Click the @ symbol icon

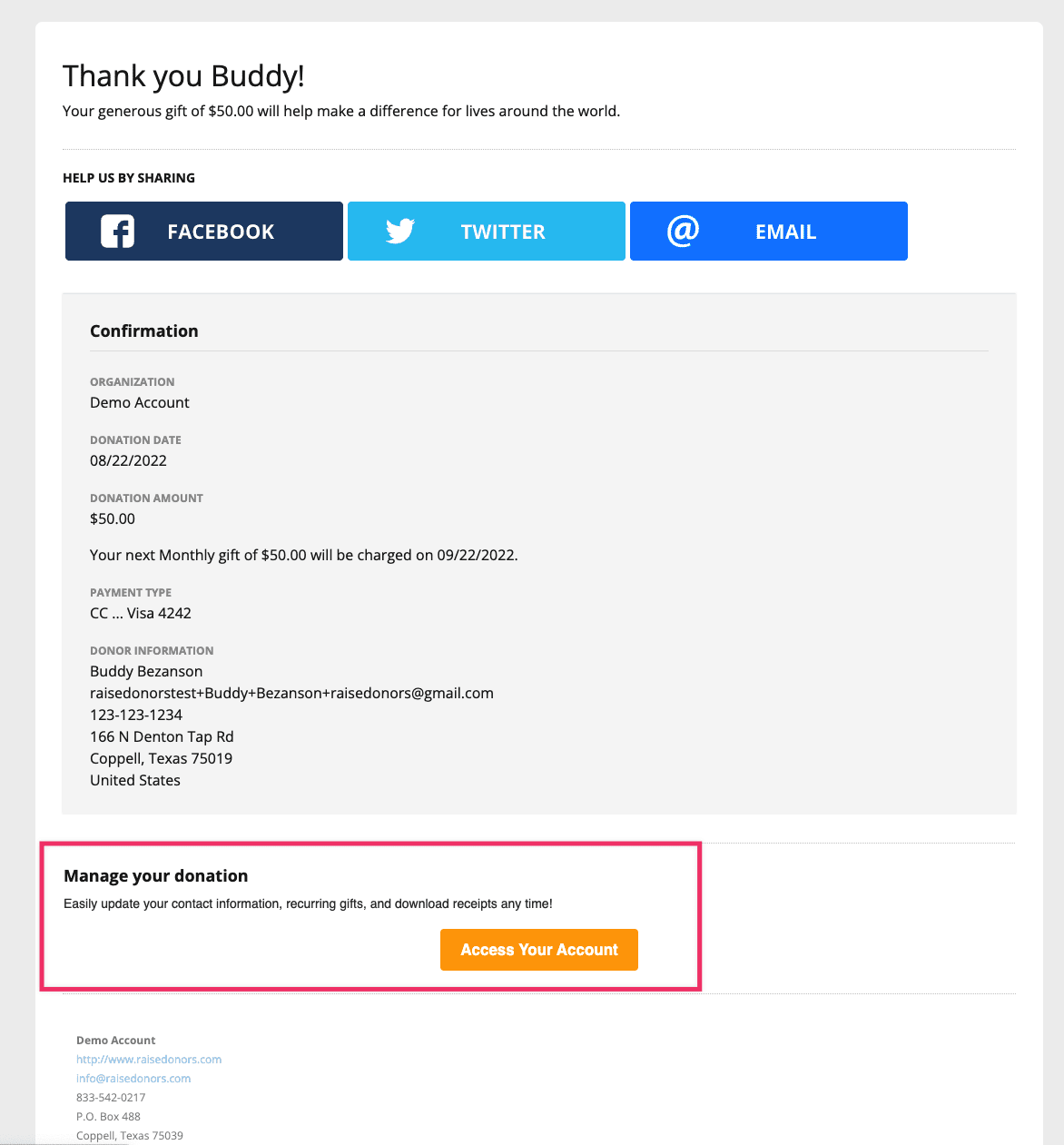[x=683, y=231]
